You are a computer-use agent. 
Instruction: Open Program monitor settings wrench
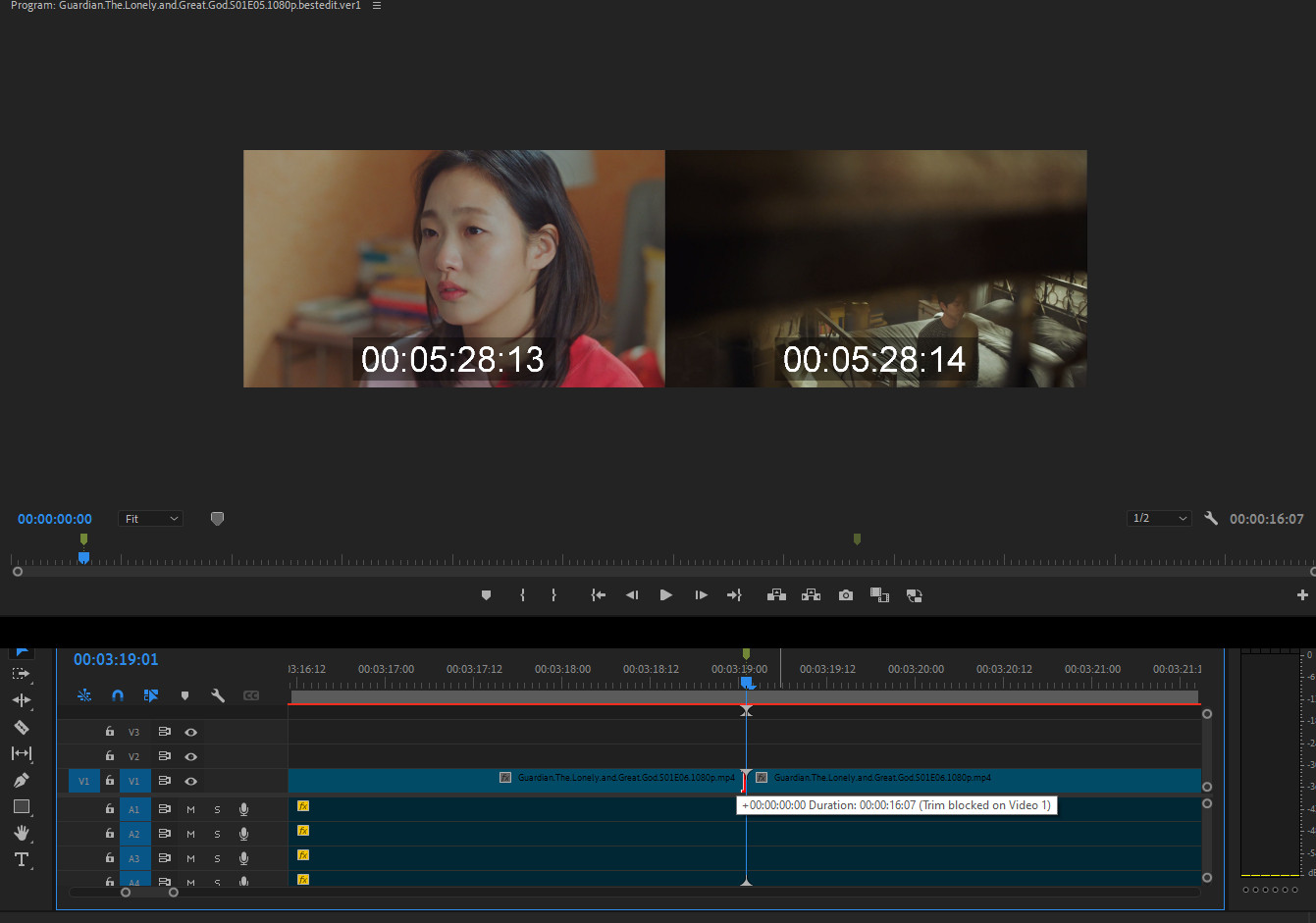coord(1211,519)
